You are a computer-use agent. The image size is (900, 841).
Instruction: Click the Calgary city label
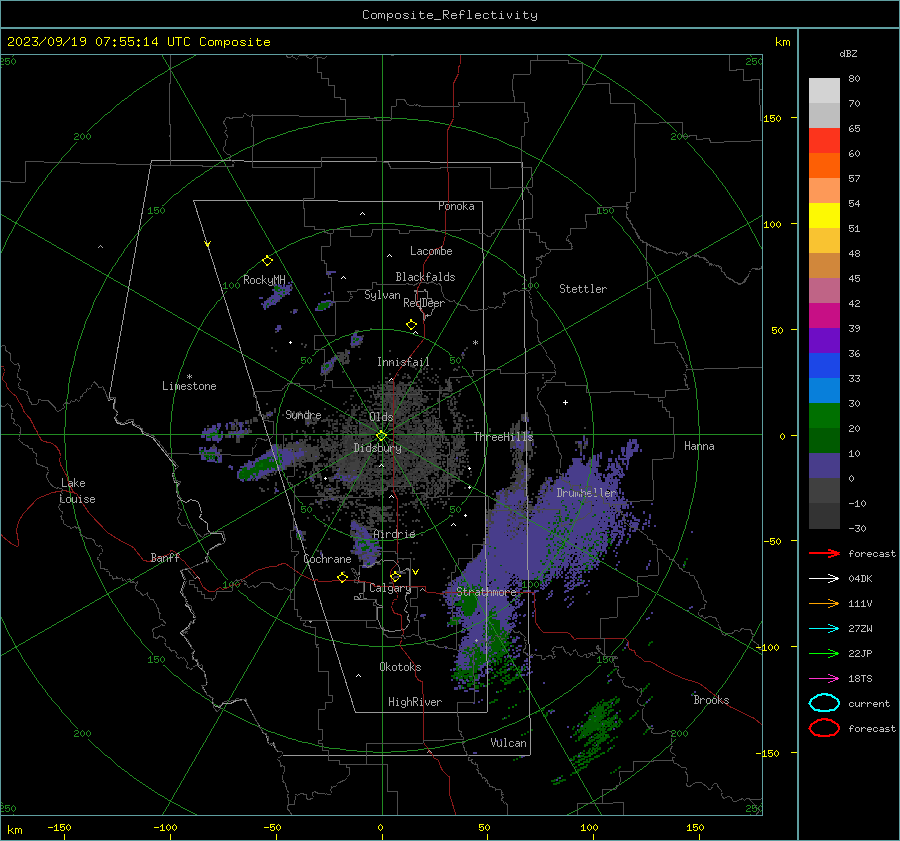click(x=390, y=588)
